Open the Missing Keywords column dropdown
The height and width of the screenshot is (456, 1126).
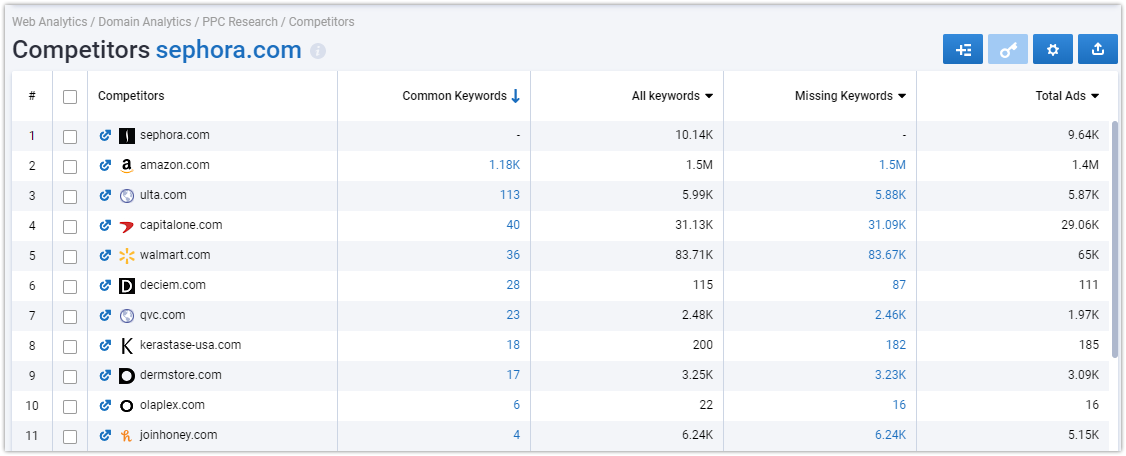pos(902,96)
